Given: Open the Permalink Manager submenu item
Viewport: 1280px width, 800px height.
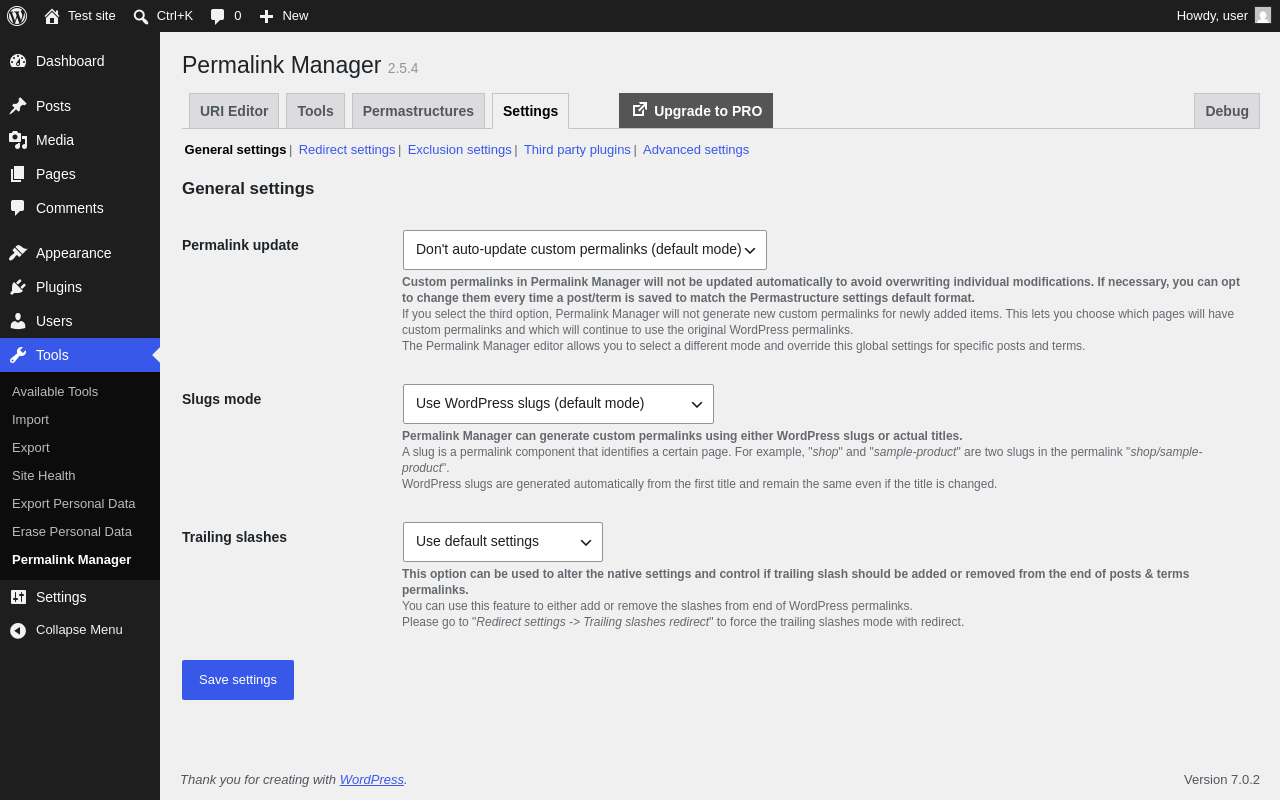Looking at the screenshot, I should coord(80,560).
